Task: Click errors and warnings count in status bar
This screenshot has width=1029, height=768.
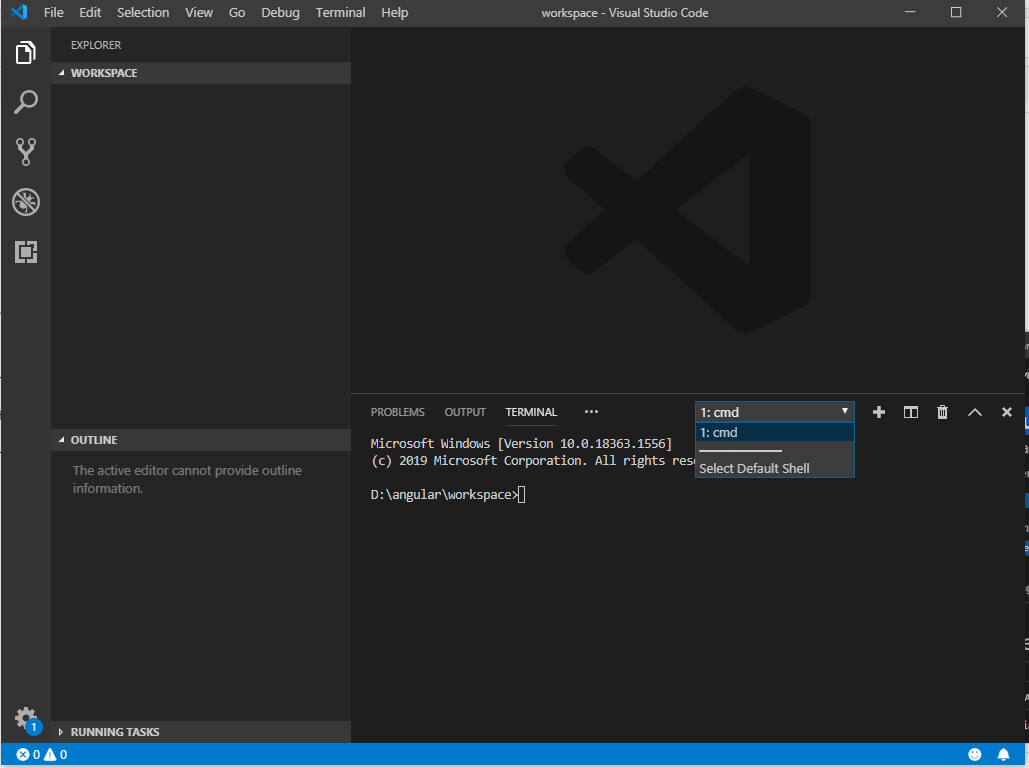Action: [42, 755]
